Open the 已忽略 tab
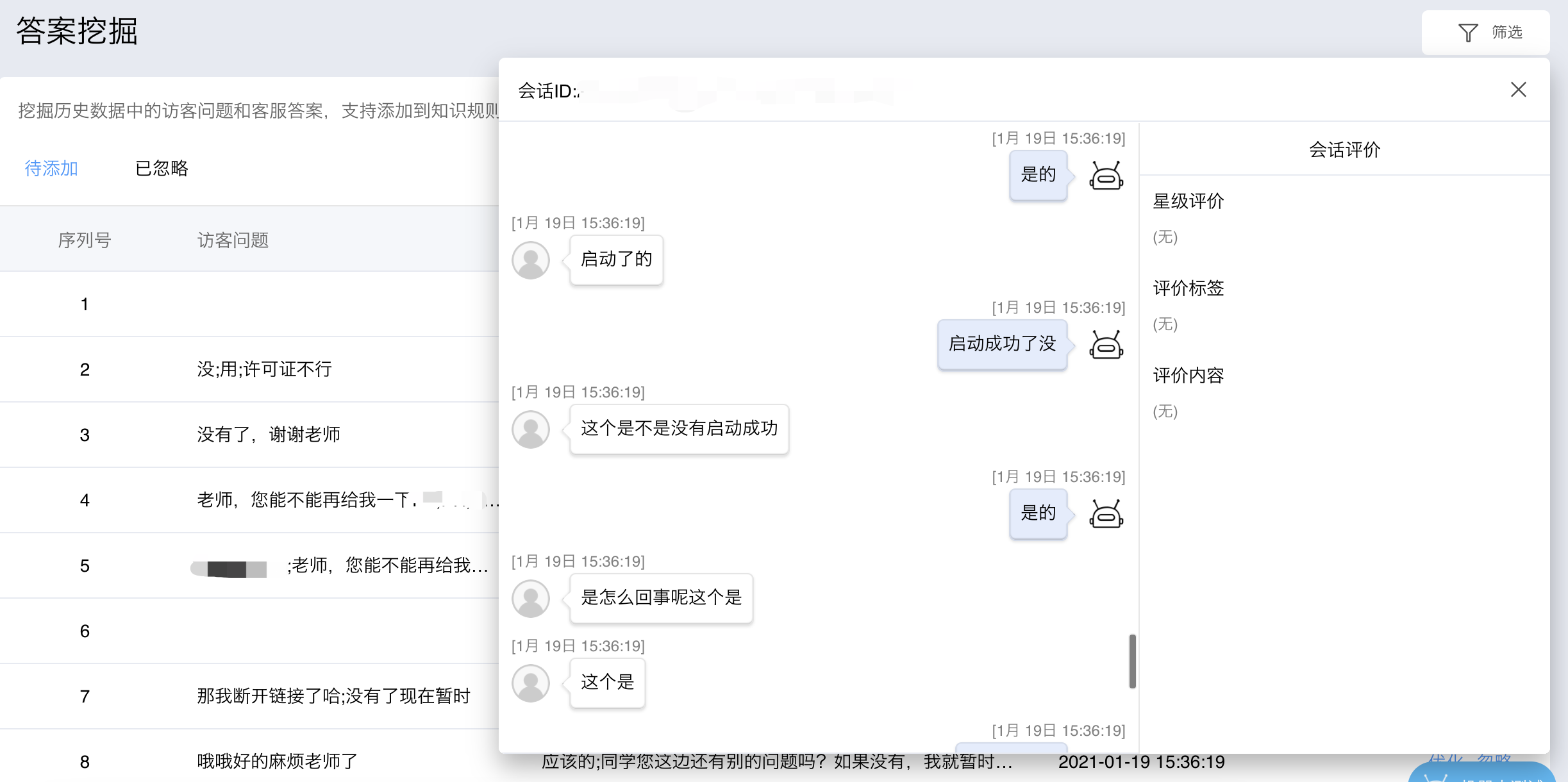1568x782 pixels. 162,169
